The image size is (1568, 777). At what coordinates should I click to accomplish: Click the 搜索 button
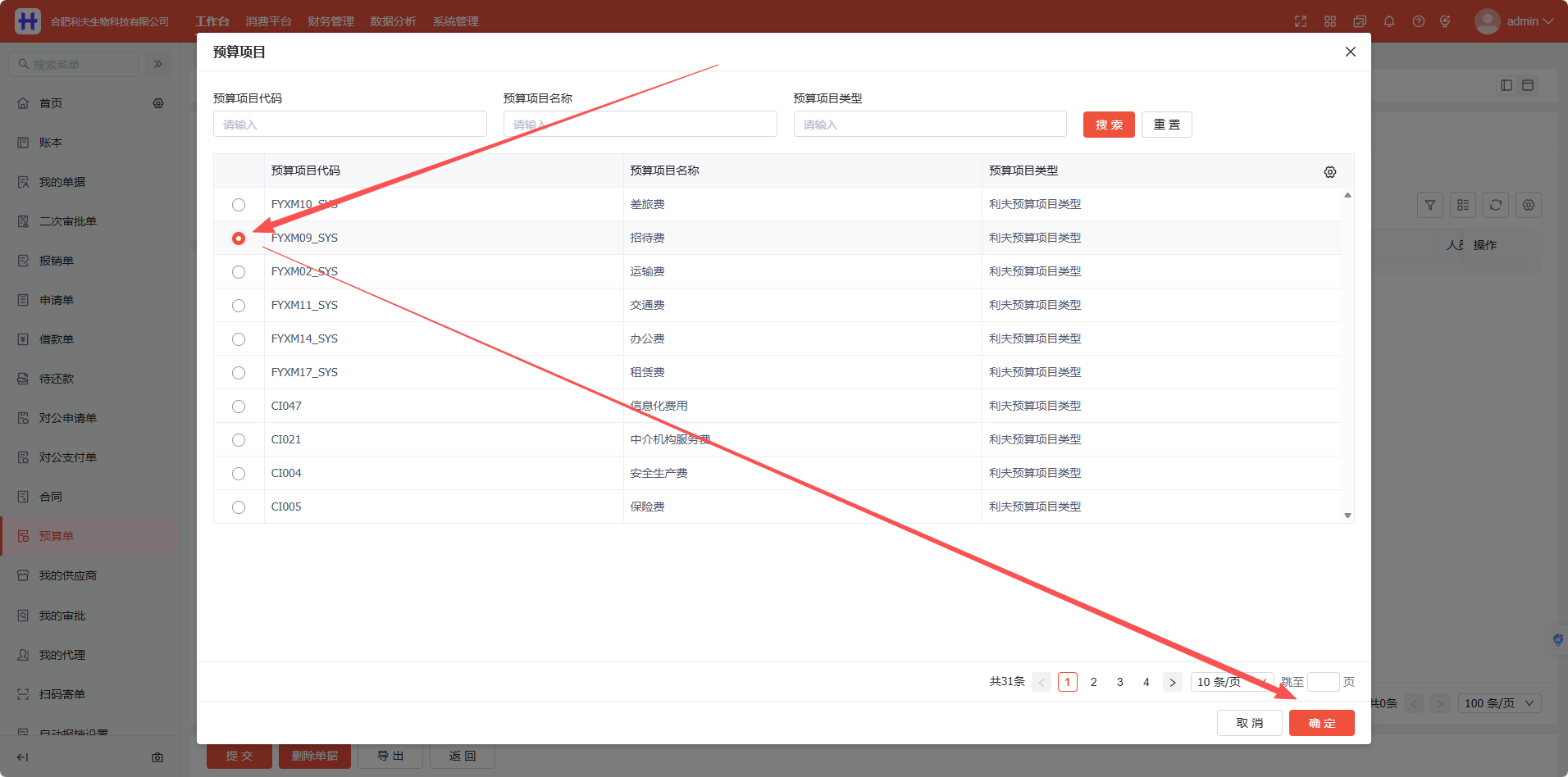click(x=1109, y=125)
